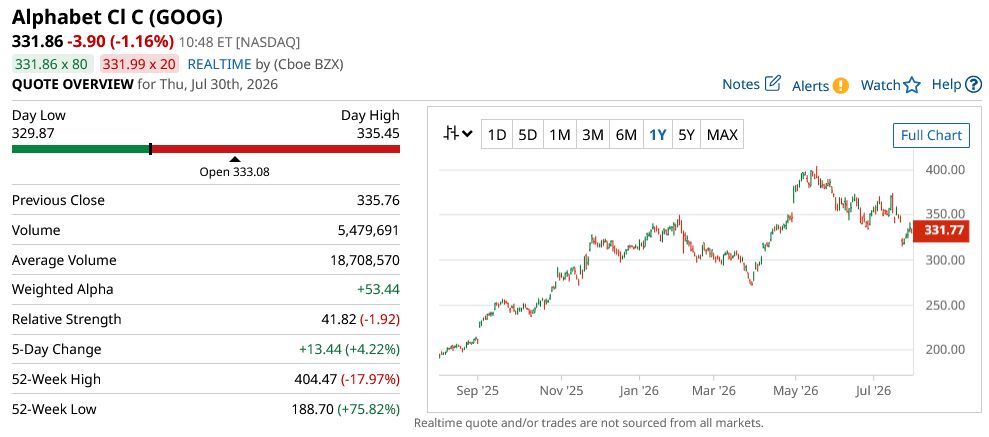
Task: Switch chart to 1M range
Action: (559, 134)
